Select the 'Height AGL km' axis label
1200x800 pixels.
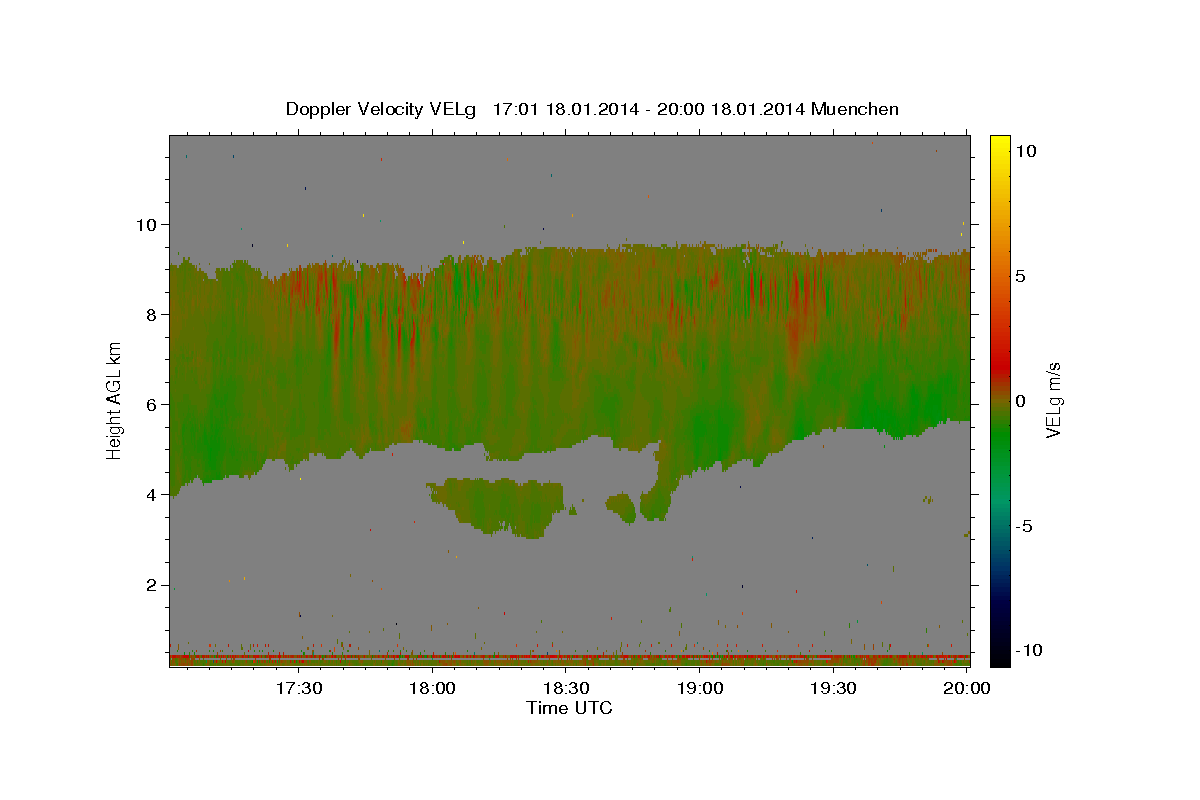(x=115, y=399)
